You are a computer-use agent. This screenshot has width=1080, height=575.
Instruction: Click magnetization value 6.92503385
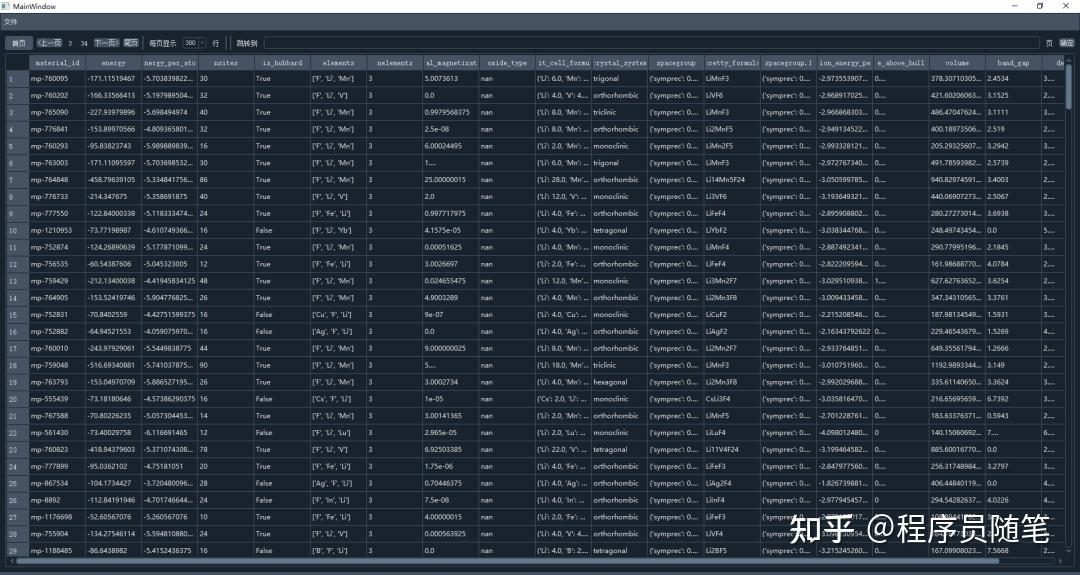click(450, 450)
